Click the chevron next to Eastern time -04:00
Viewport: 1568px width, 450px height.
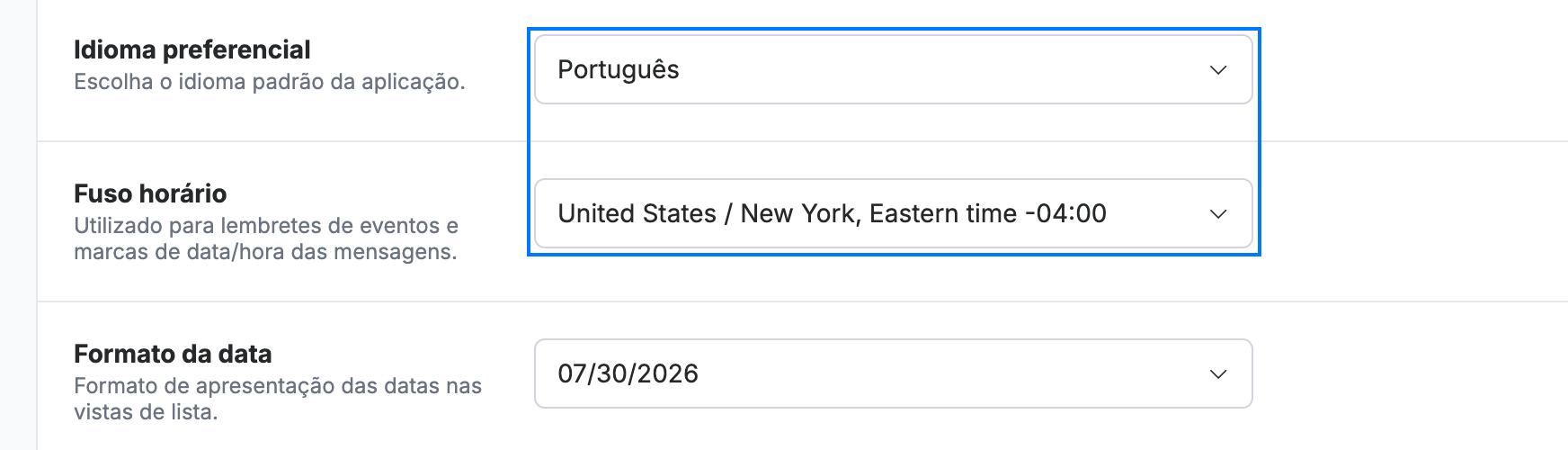tap(1218, 214)
